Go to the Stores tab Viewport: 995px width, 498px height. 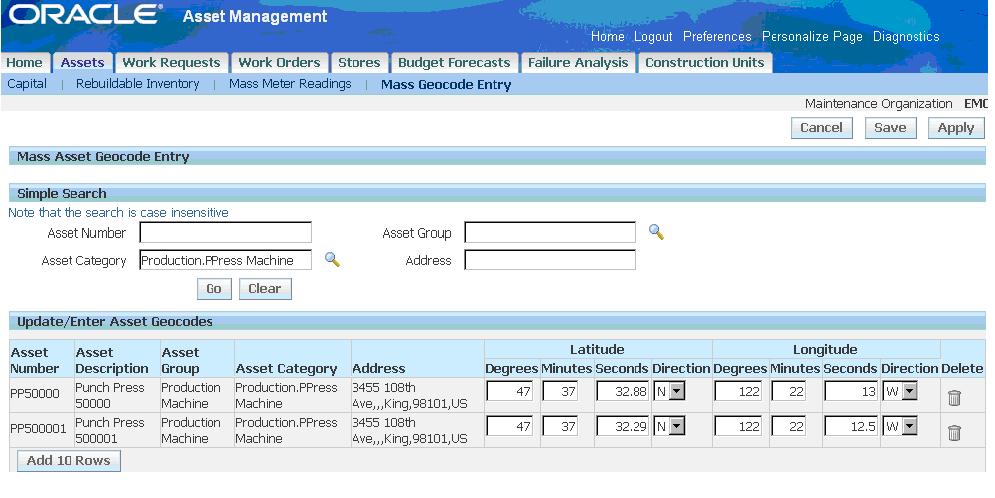tap(359, 63)
